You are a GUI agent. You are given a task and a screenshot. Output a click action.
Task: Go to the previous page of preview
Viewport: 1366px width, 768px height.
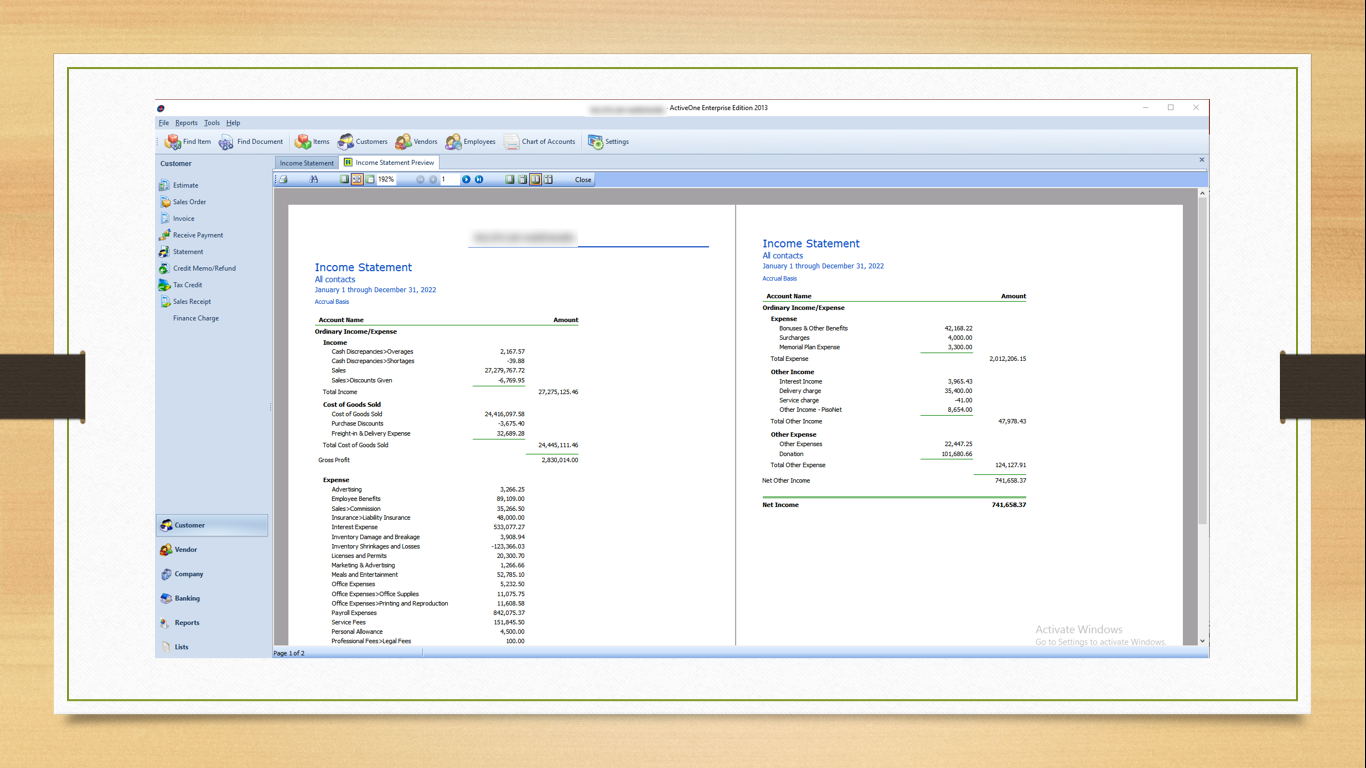(x=433, y=180)
